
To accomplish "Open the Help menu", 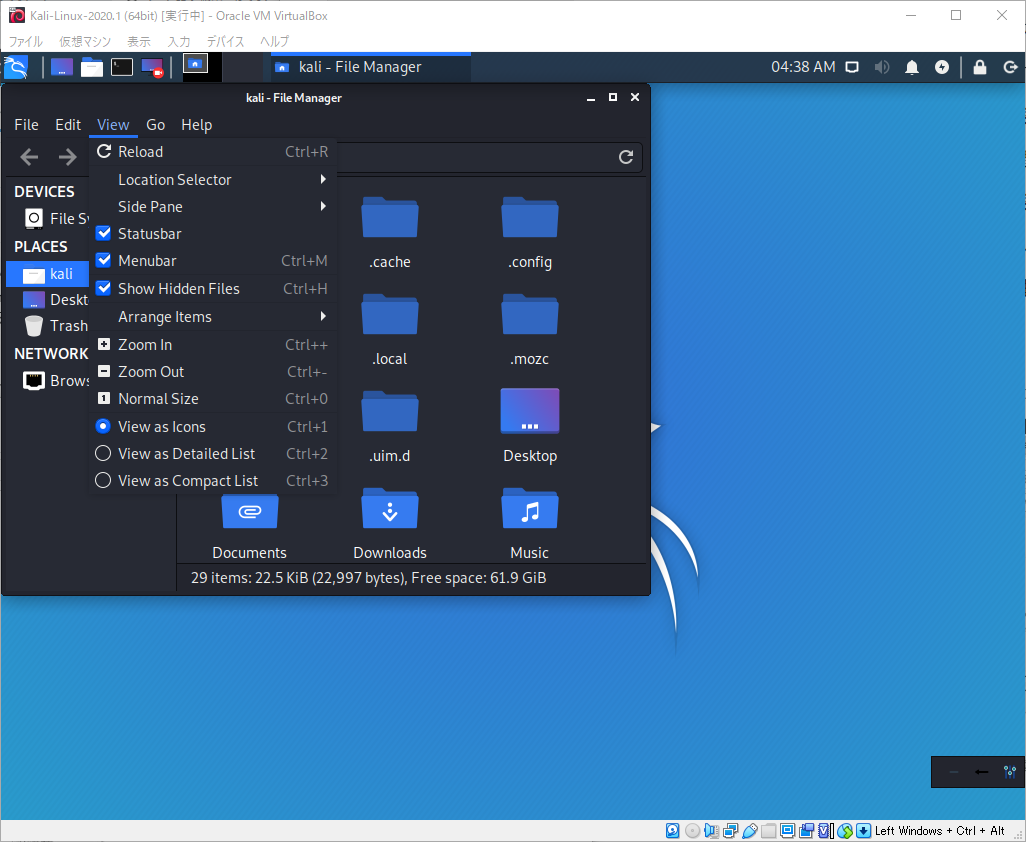I will point(196,124).
